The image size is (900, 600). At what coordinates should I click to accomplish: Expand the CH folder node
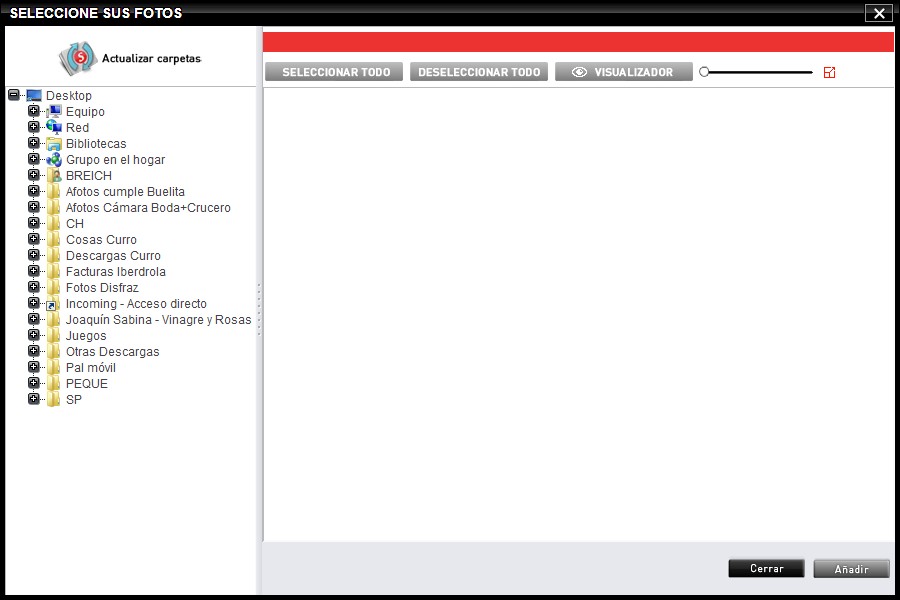coord(34,223)
